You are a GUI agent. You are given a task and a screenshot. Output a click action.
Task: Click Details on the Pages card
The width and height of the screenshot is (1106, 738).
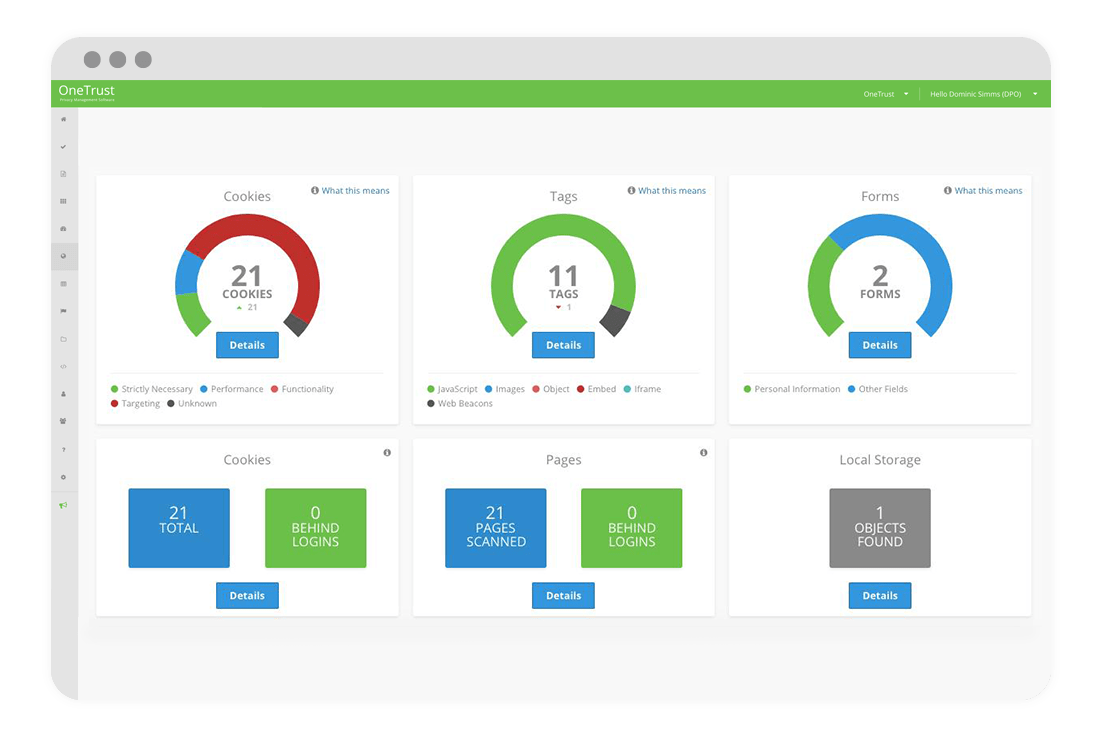[x=564, y=595]
